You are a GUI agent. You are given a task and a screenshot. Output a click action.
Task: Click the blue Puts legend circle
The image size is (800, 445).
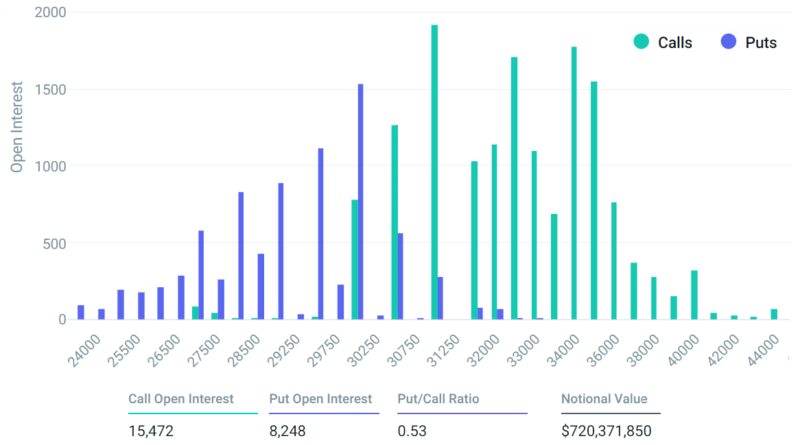729,42
